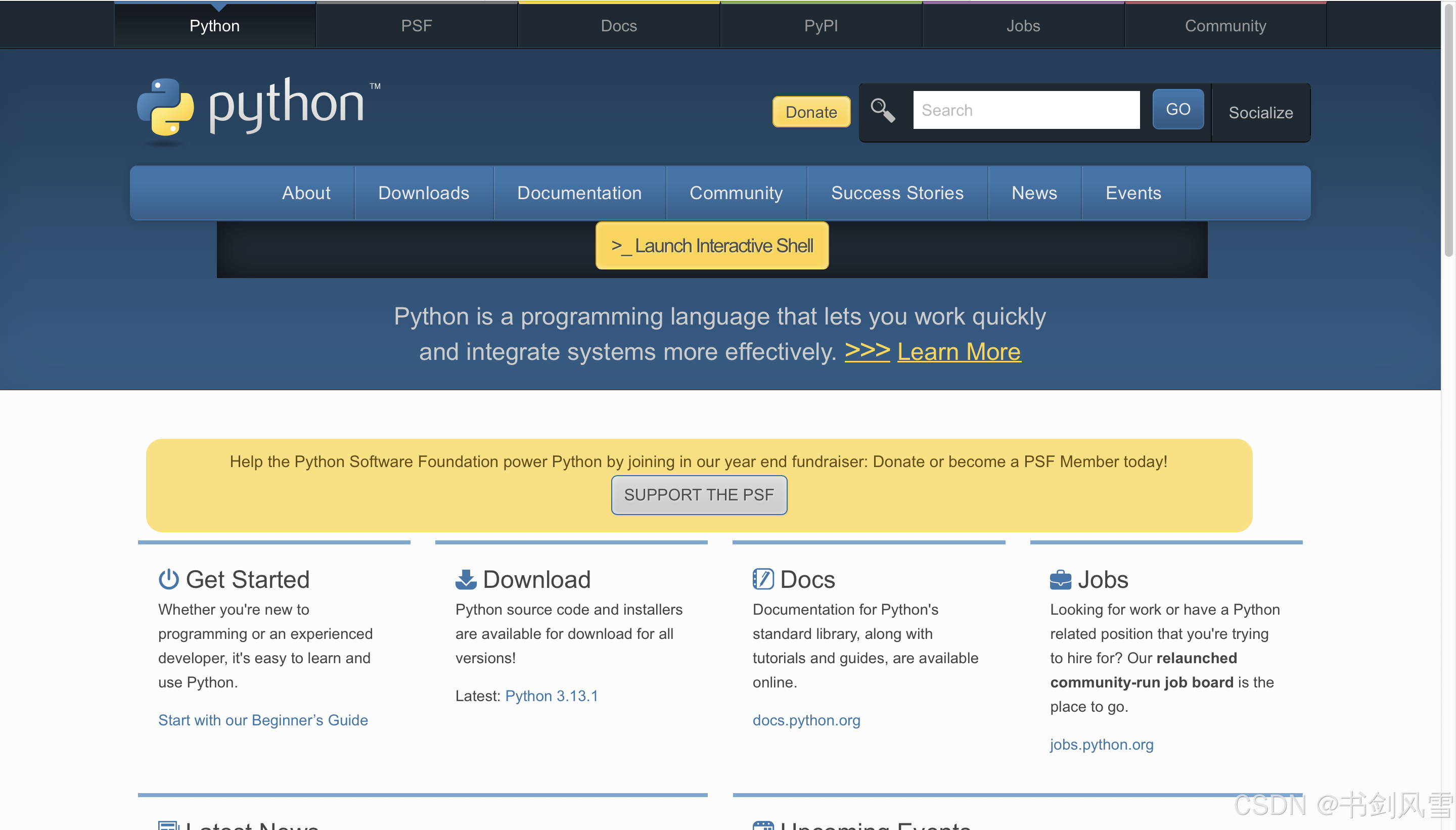The width and height of the screenshot is (1456, 830).
Task: Click the magnifying glass search icon
Action: [x=882, y=110]
